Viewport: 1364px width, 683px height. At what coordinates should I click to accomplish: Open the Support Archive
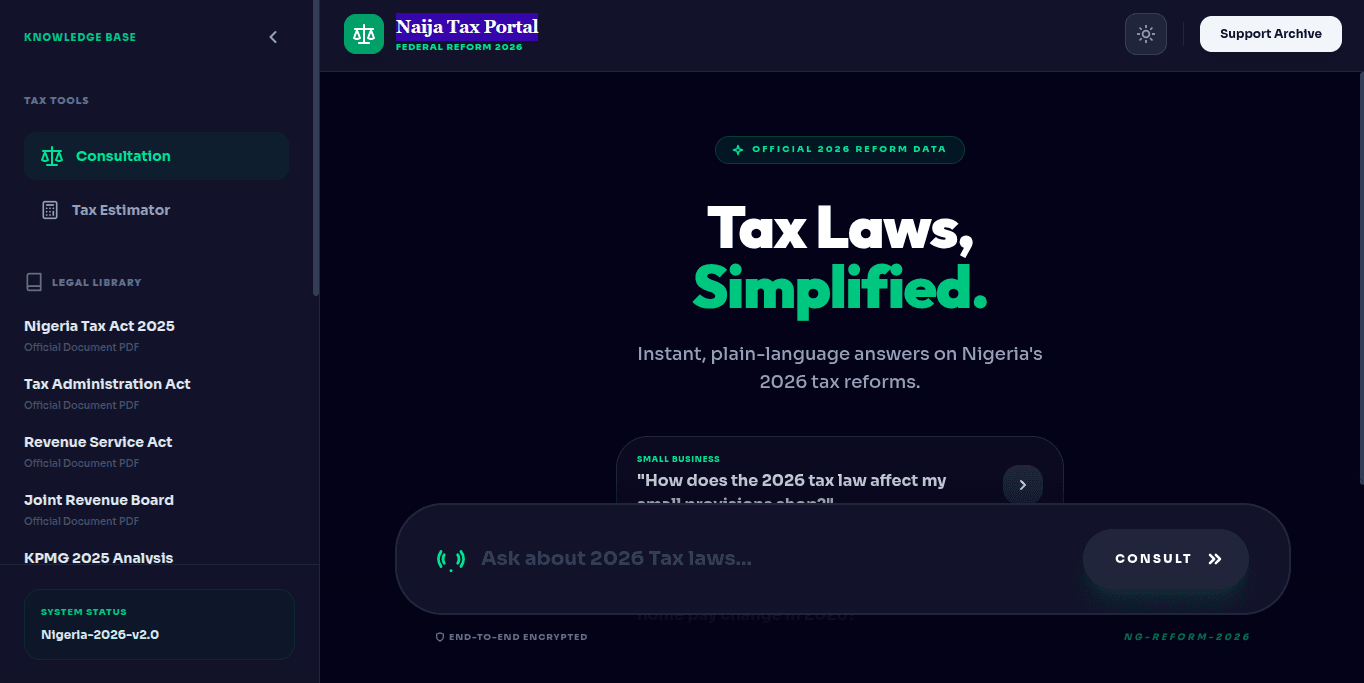(1270, 33)
